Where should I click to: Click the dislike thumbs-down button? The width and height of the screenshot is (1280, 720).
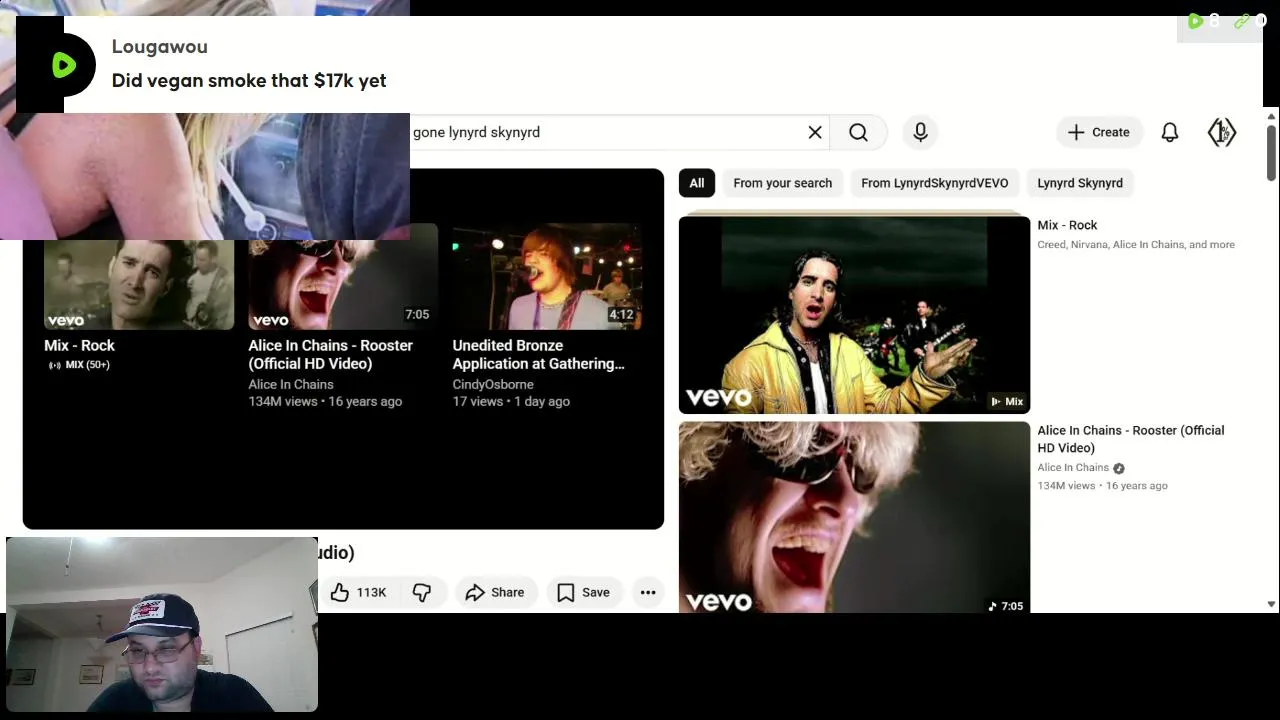tap(422, 592)
